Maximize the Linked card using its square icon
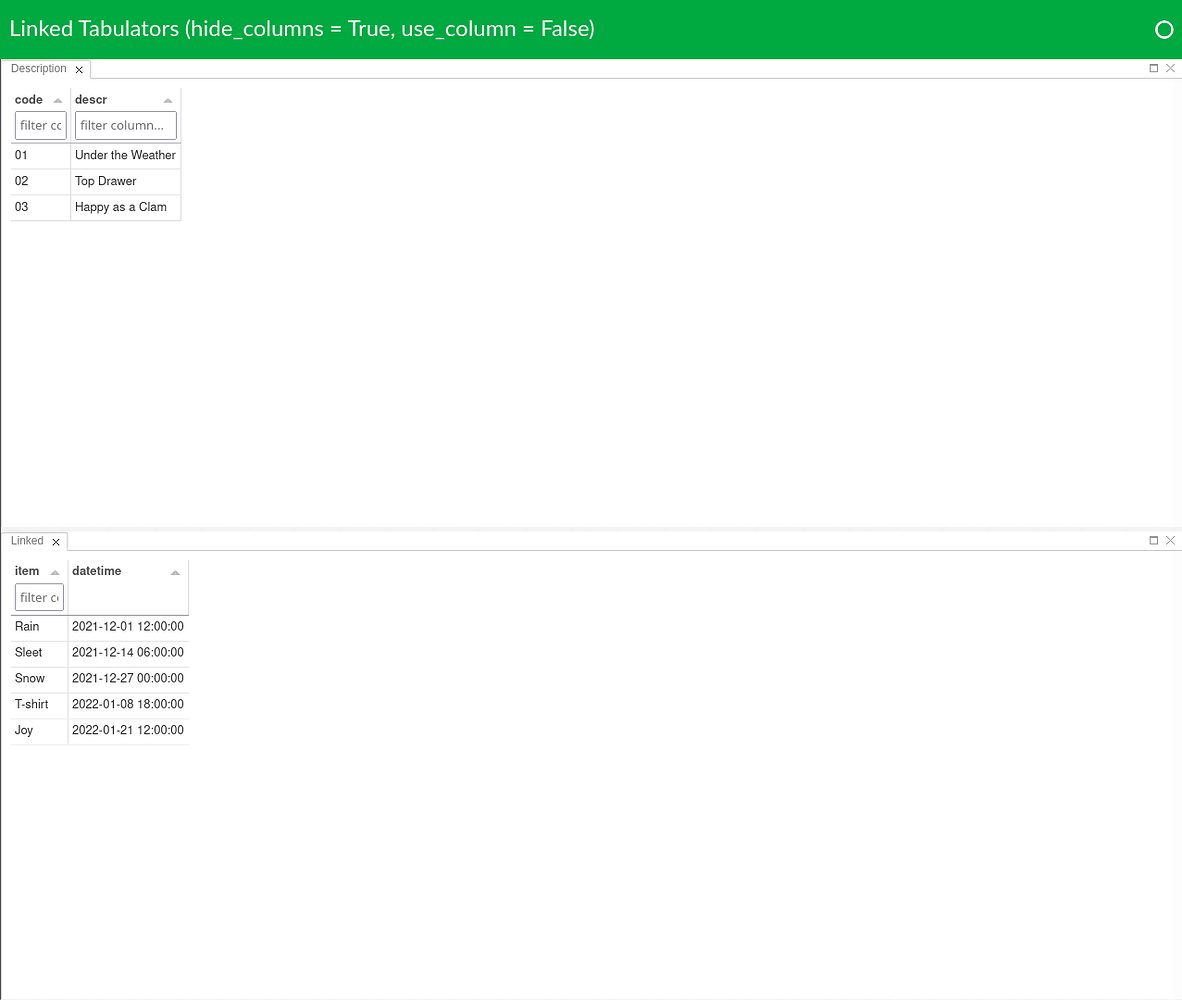1182x1000 pixels. [1153, 540]
